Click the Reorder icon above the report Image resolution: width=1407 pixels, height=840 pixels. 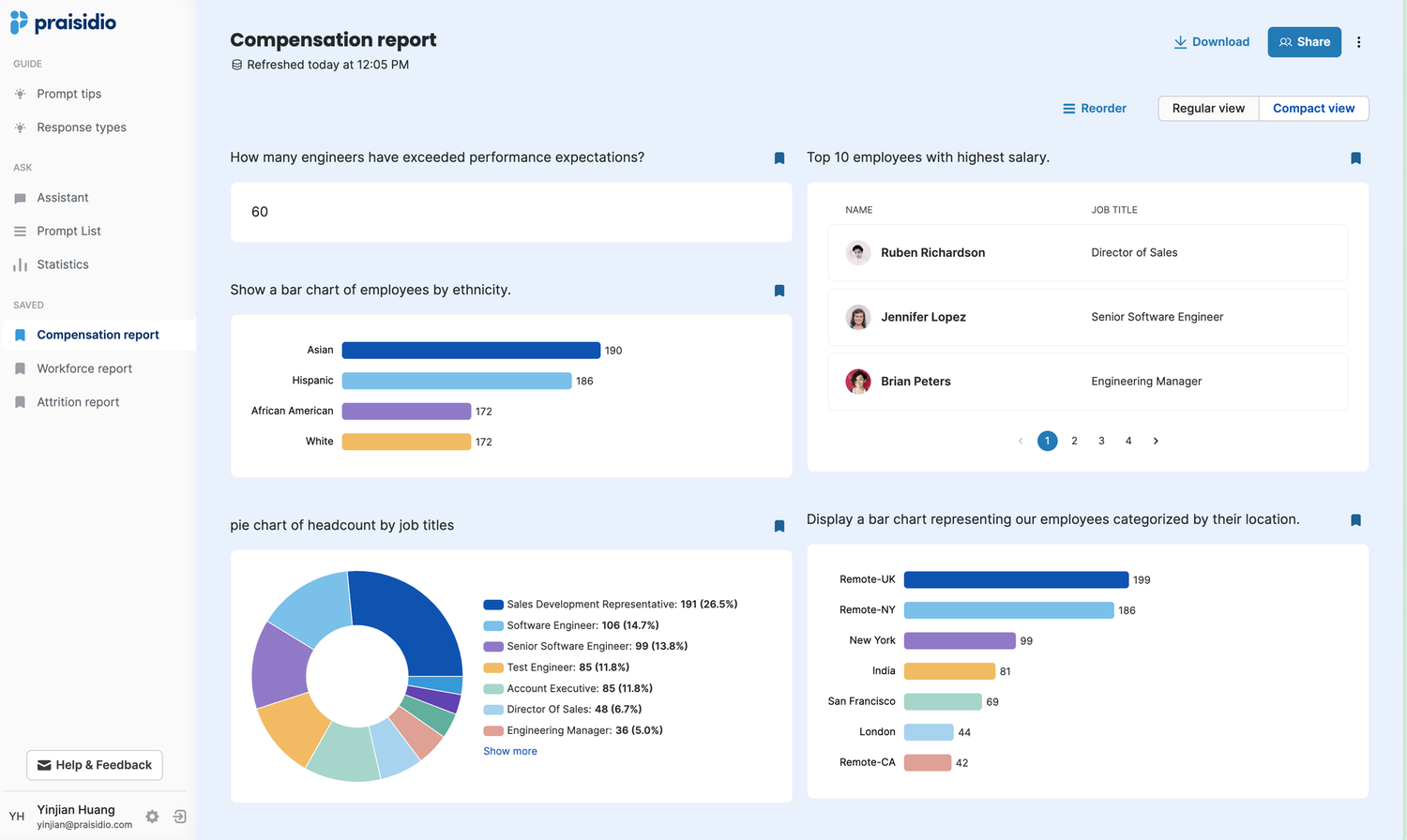(x=1068, y=108)
